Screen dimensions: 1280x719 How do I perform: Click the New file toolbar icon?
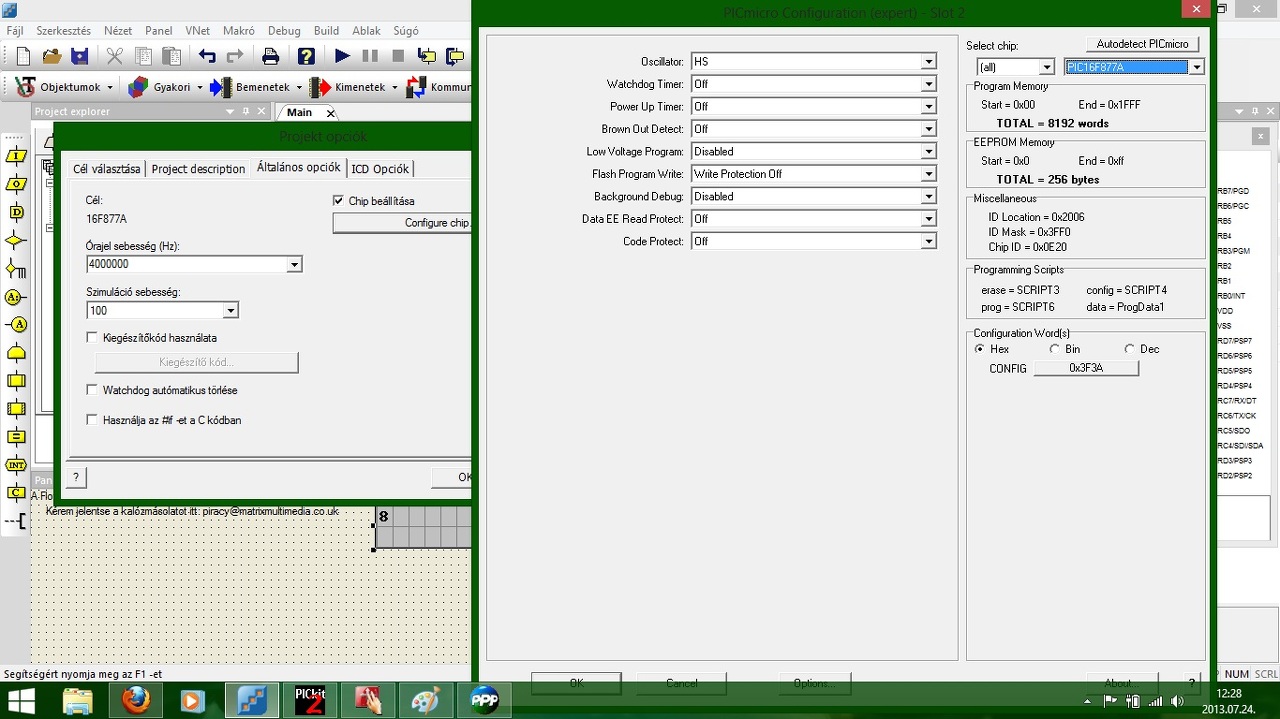click(x=23, y=57)
